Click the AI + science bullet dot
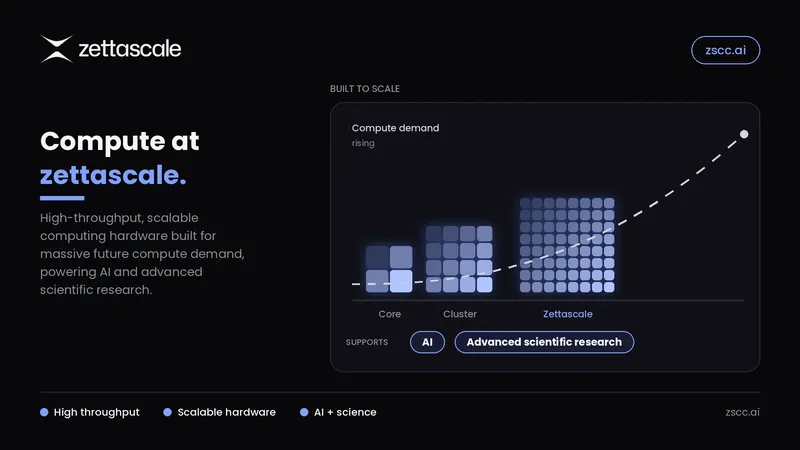Image resolution: width=800 pixels, height=450 pixels. (x=304, y=412)
